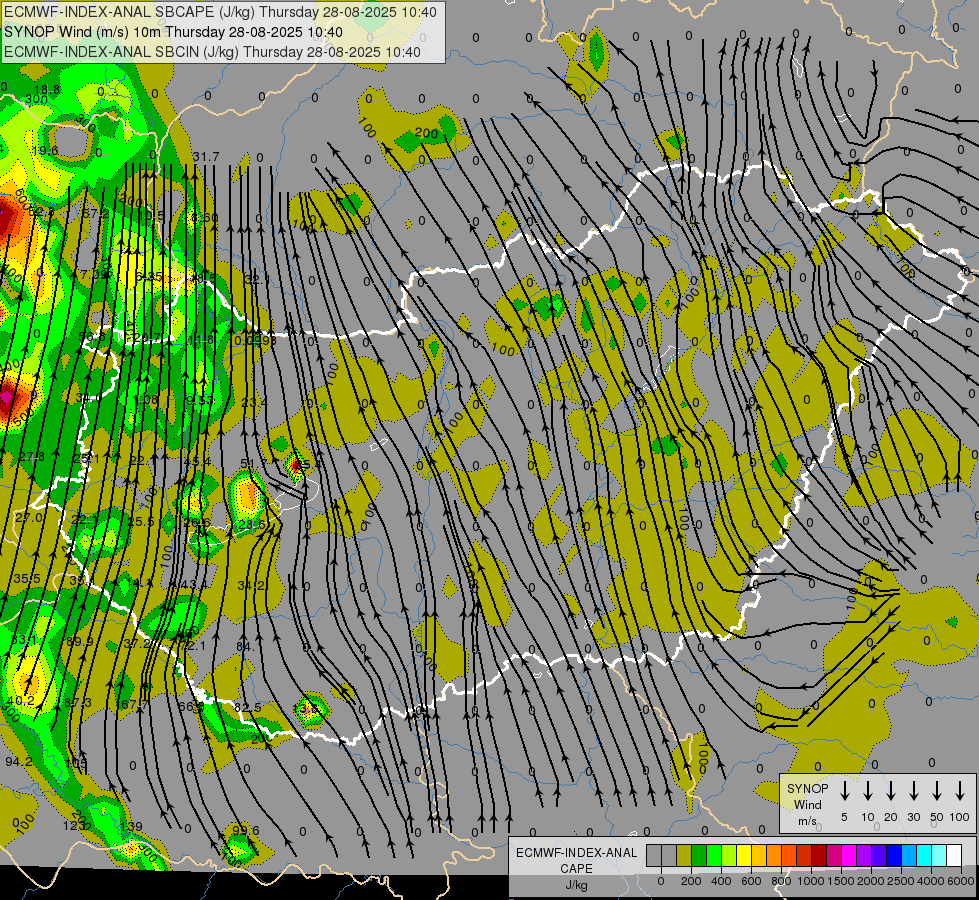Click the 200 contour label on the northern map patch
Image resolution: width=979 pixels, height=900 pixels.
coord(426,132)
